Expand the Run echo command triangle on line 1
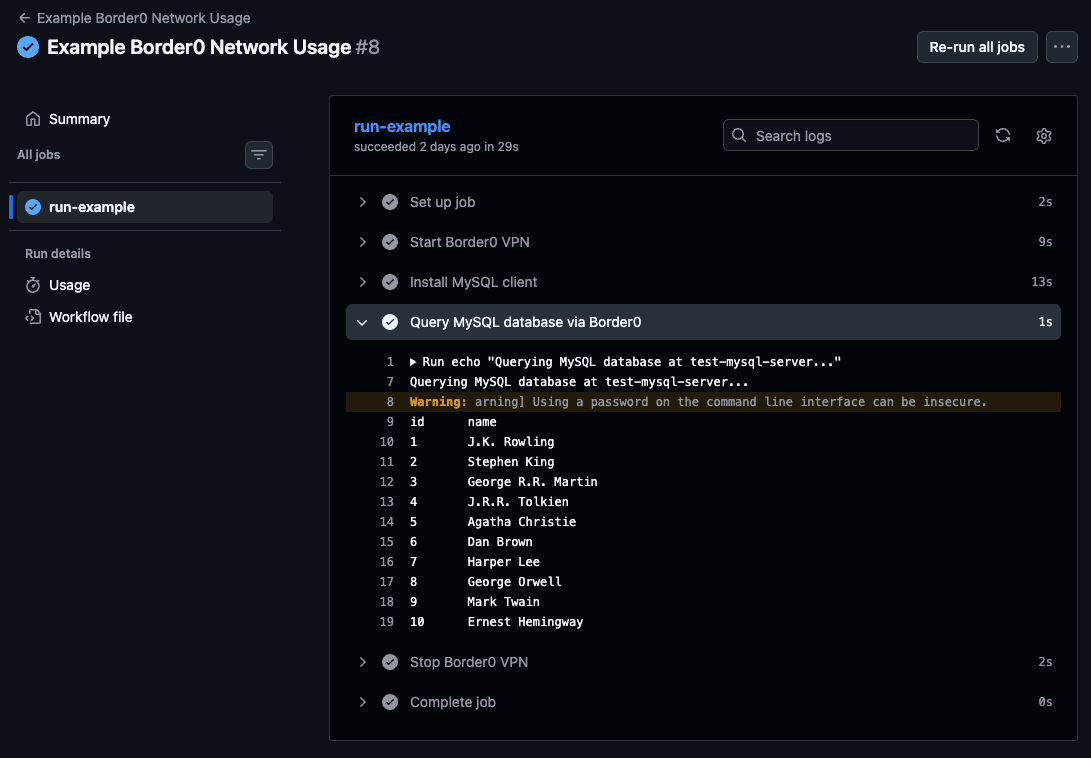1091x758 pixels. (413, 362)
